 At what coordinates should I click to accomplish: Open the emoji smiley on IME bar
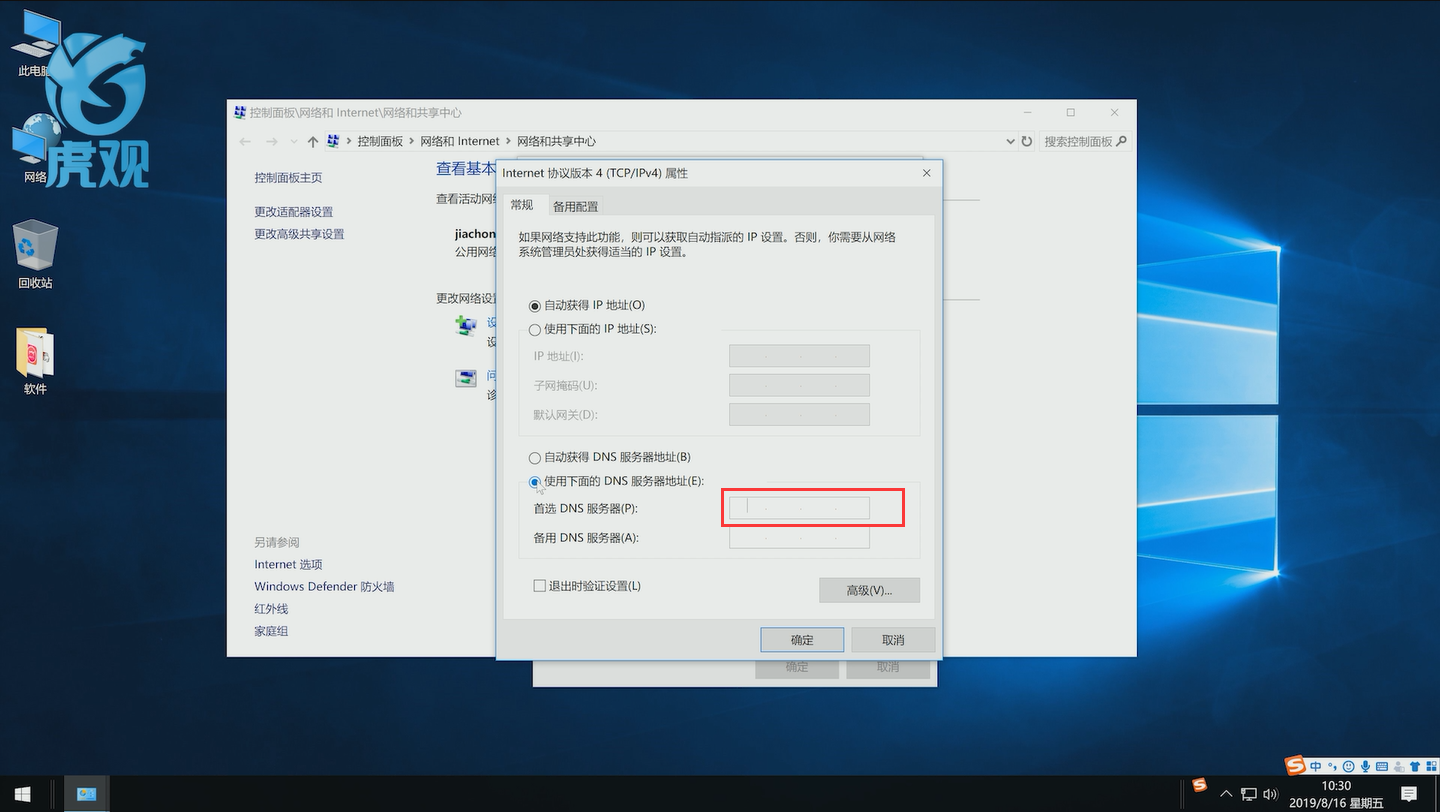point(1348,766)
